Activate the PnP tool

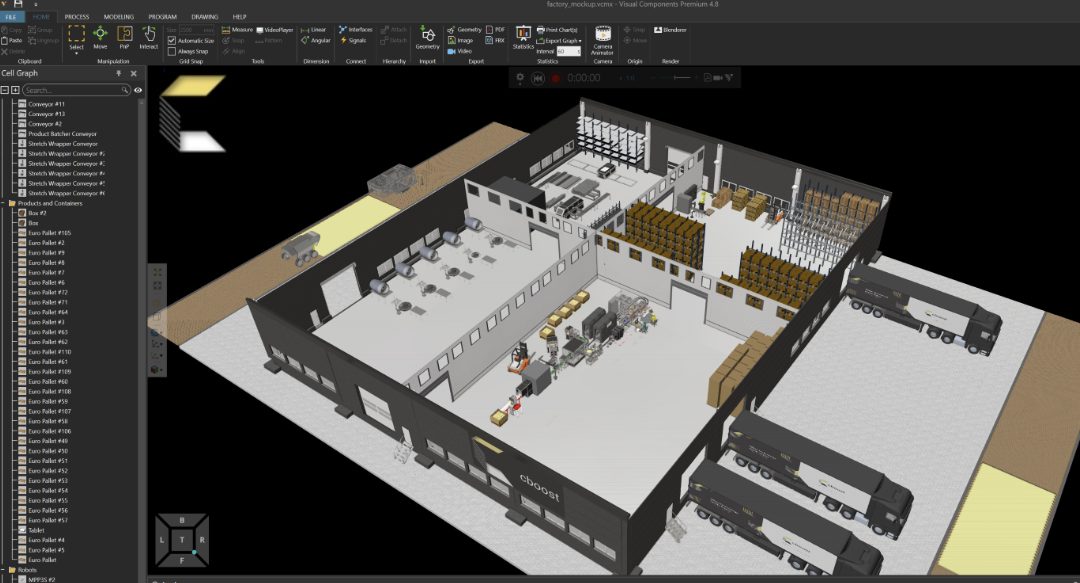pos(124,38)
